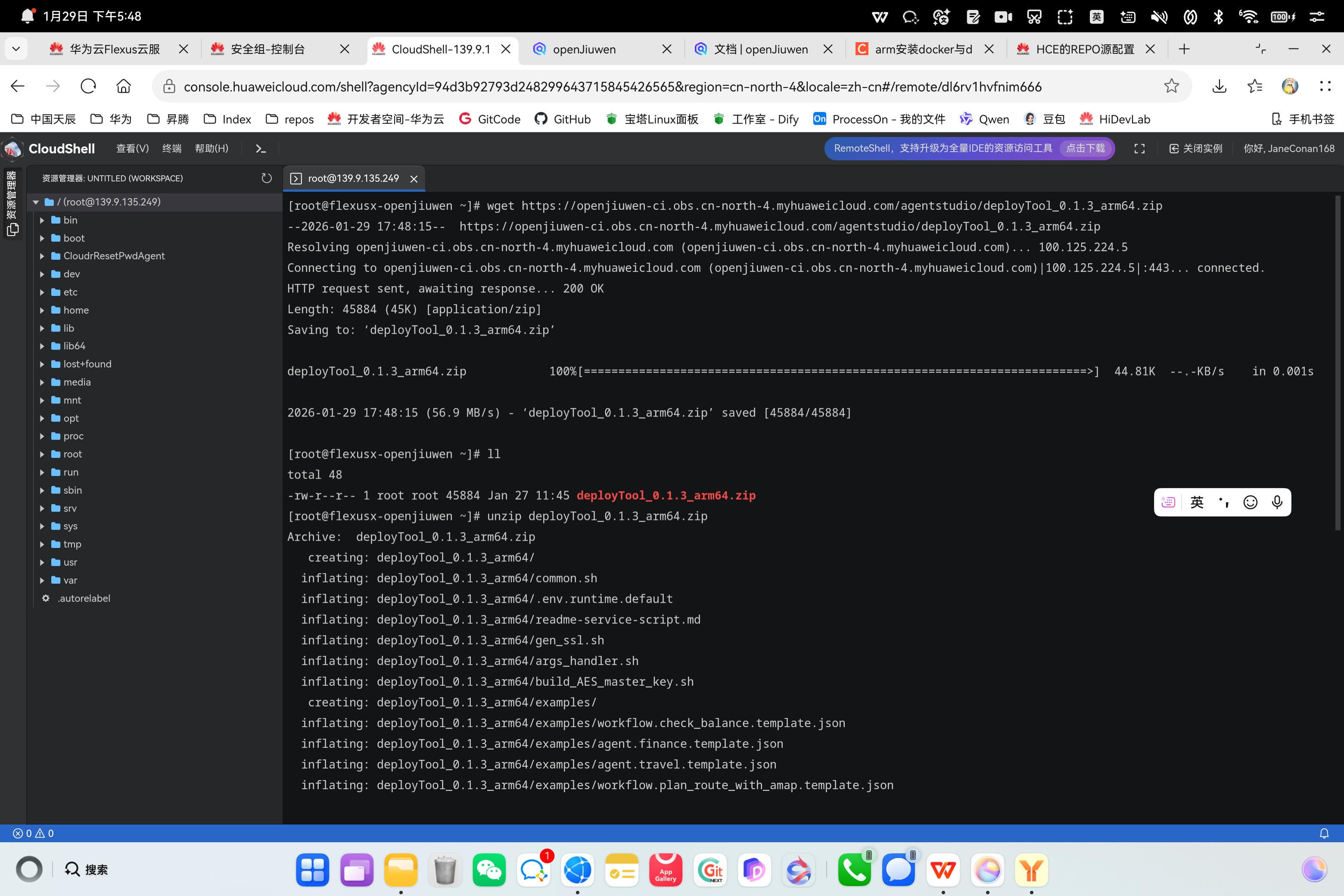Screen dimensions: 1344x896
Task: Bookmark this page with star icon
Action: [1171, 86]
